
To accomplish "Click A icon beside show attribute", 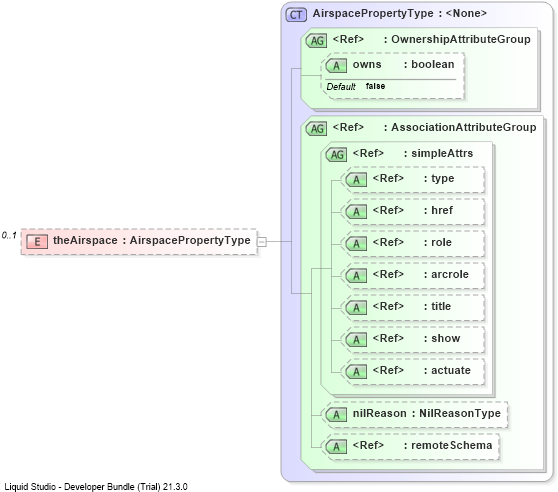I will pos(356,339).
